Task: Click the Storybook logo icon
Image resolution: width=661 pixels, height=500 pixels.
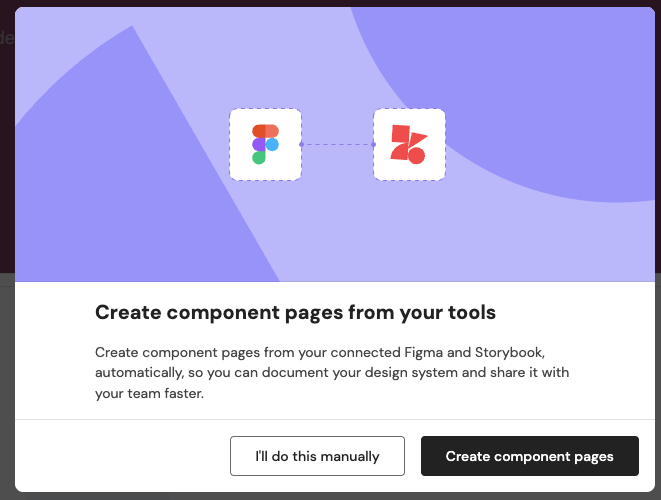Action: click(408, 144)
